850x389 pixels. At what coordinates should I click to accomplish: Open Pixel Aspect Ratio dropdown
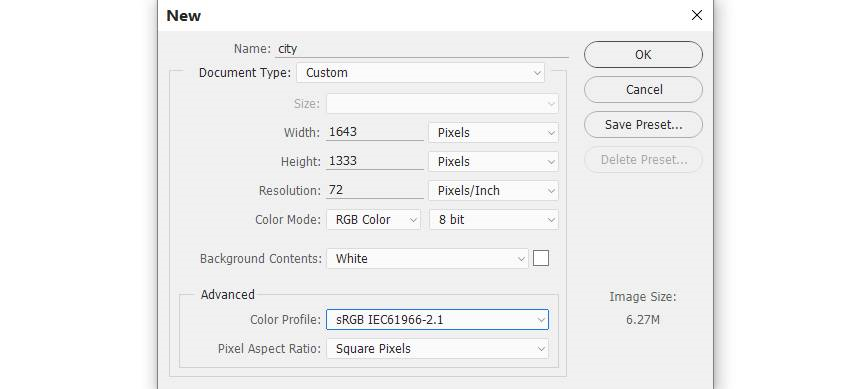pyautogui.click(x=437, y=349)
